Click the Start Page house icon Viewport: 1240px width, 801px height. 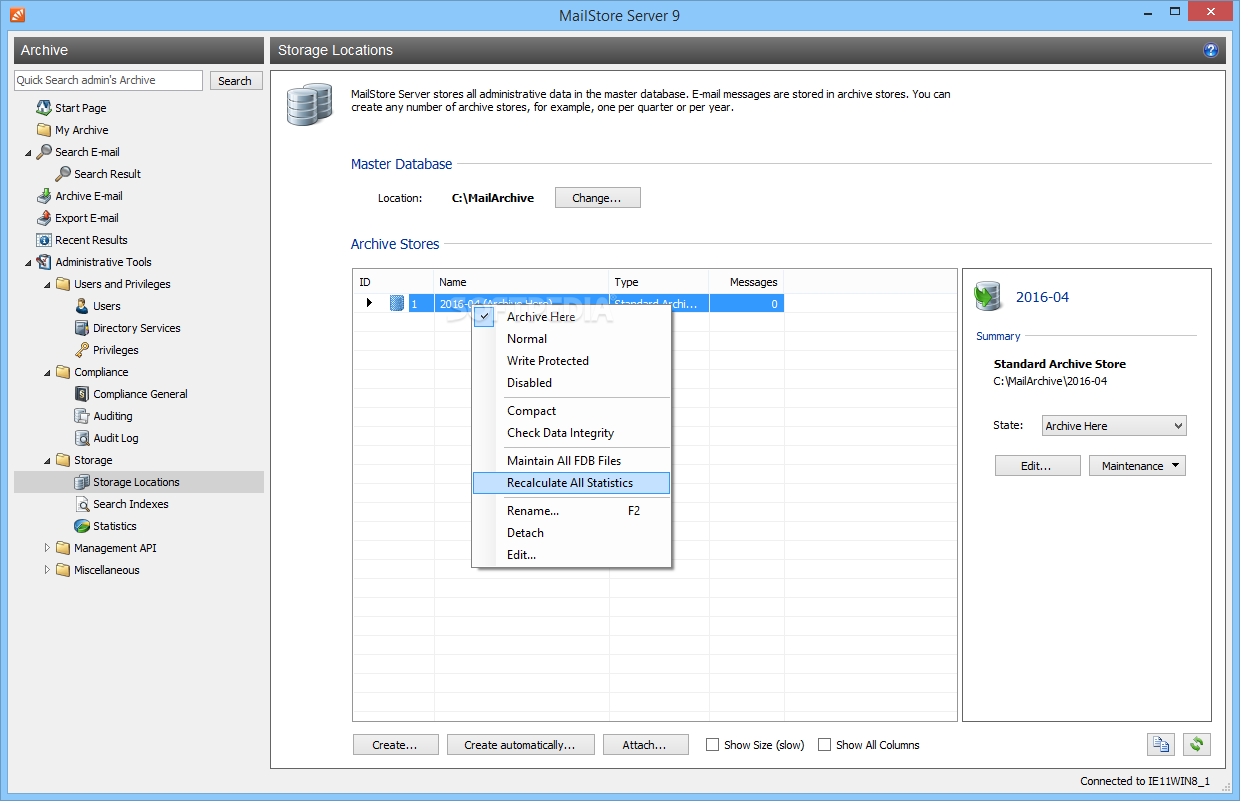[x=44, y=108]
